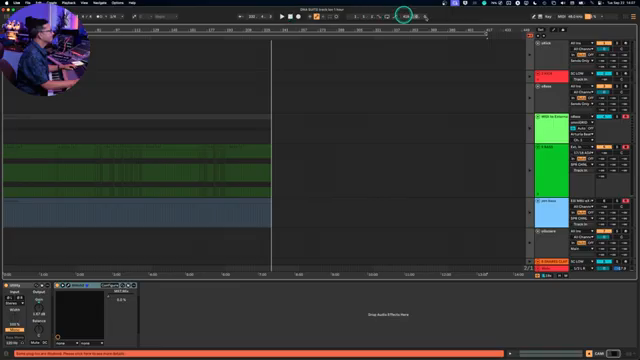
Task: Open the Help menu
Action: coord(132,3)
